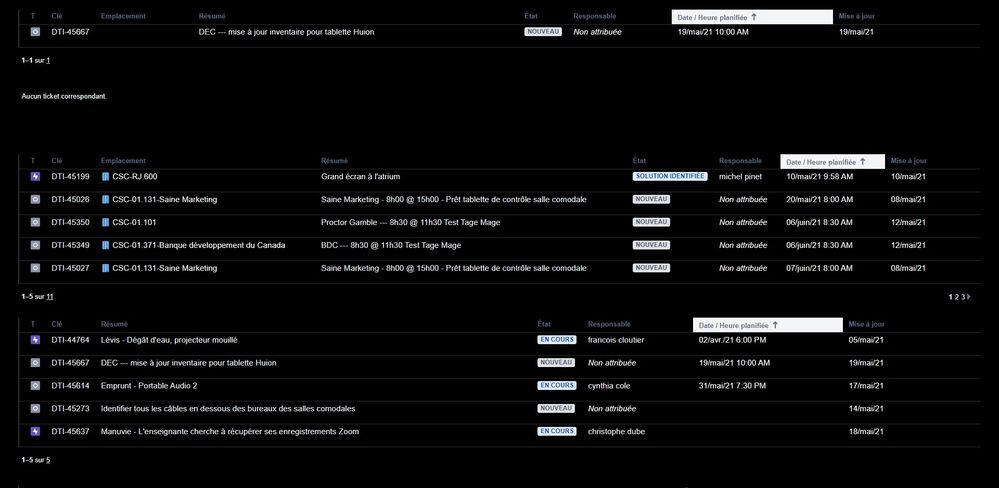Click the EN COURS badge for DTI-44764
Viewport: 999px width, 488px height.
pyautogui.click(x=557, y=340)
